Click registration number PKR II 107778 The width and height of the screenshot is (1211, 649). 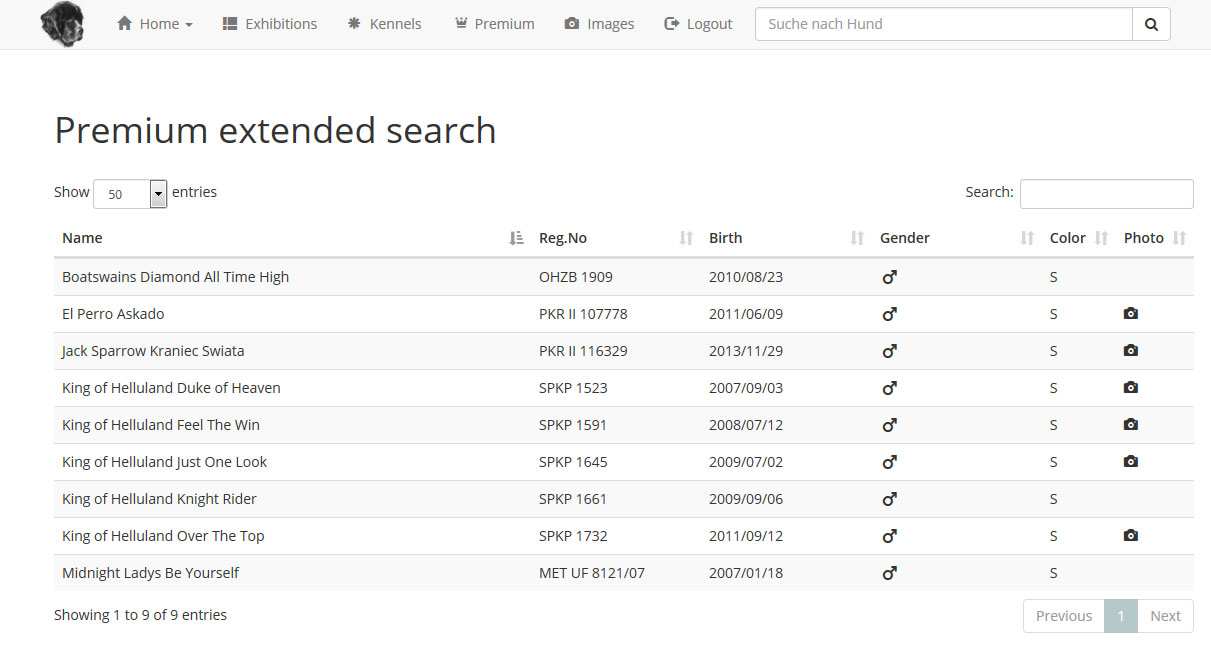click(x=583, y=314)
